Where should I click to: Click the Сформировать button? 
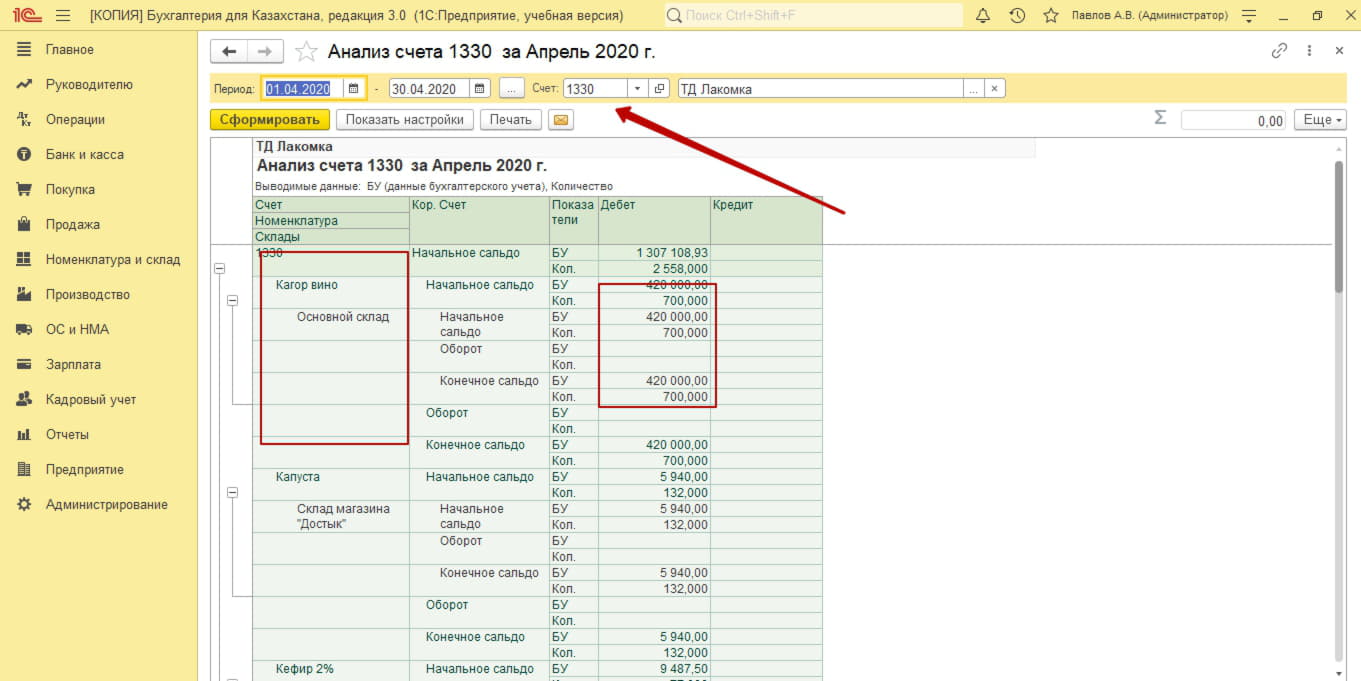[269, 120]
